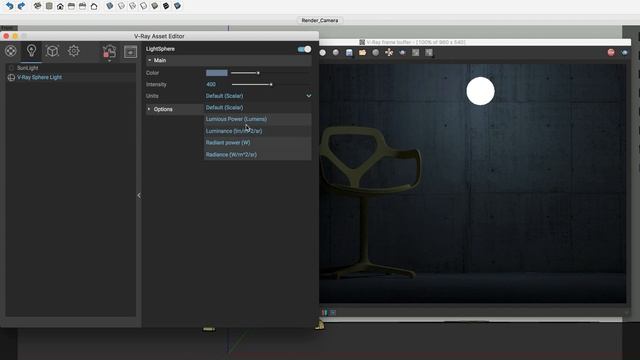Click the pause icon below the render
This screenshot has width=640, height=360.
pyautogui.click(x=324, y=313)
